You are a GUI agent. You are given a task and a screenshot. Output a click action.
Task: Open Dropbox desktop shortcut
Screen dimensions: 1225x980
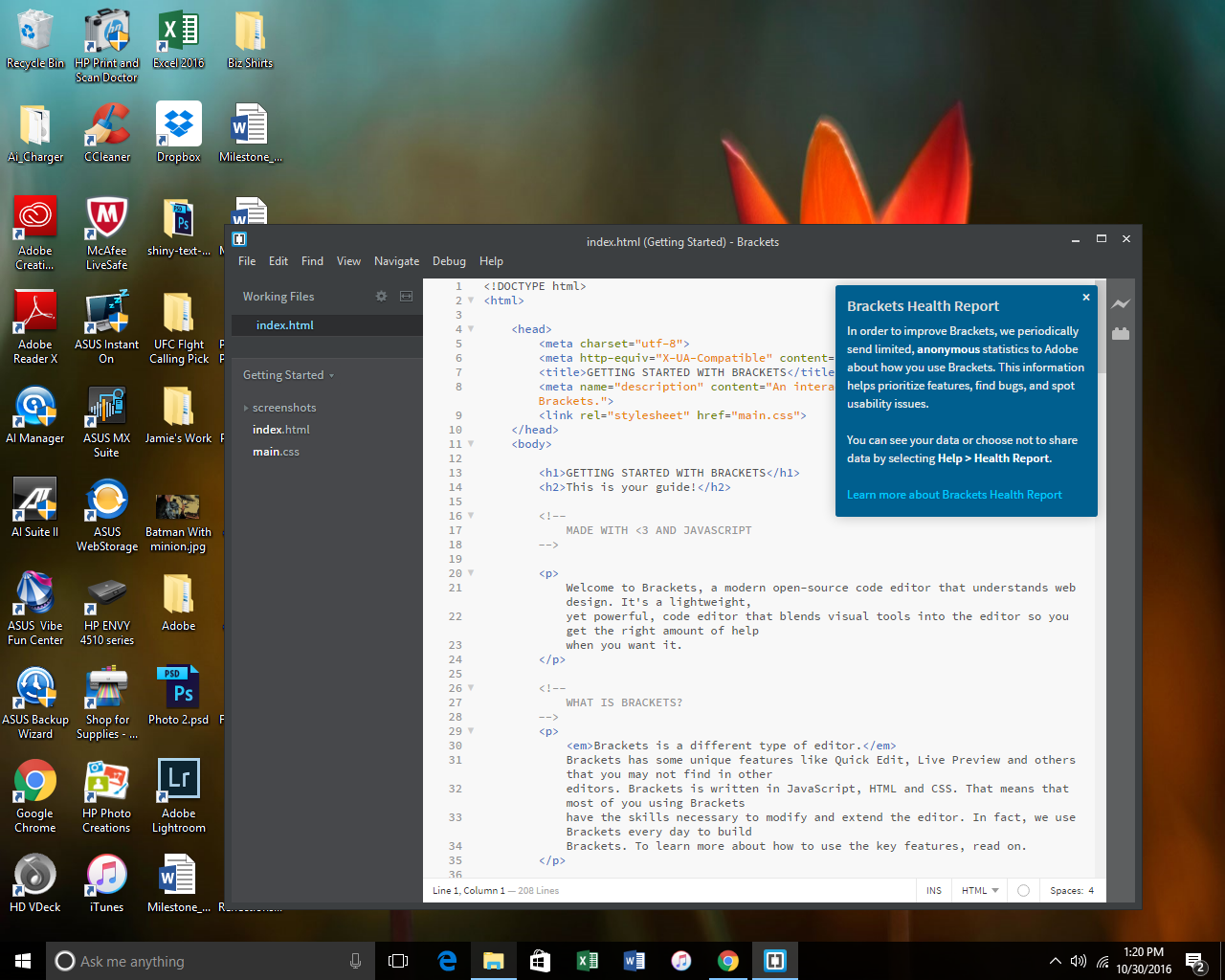179,133
